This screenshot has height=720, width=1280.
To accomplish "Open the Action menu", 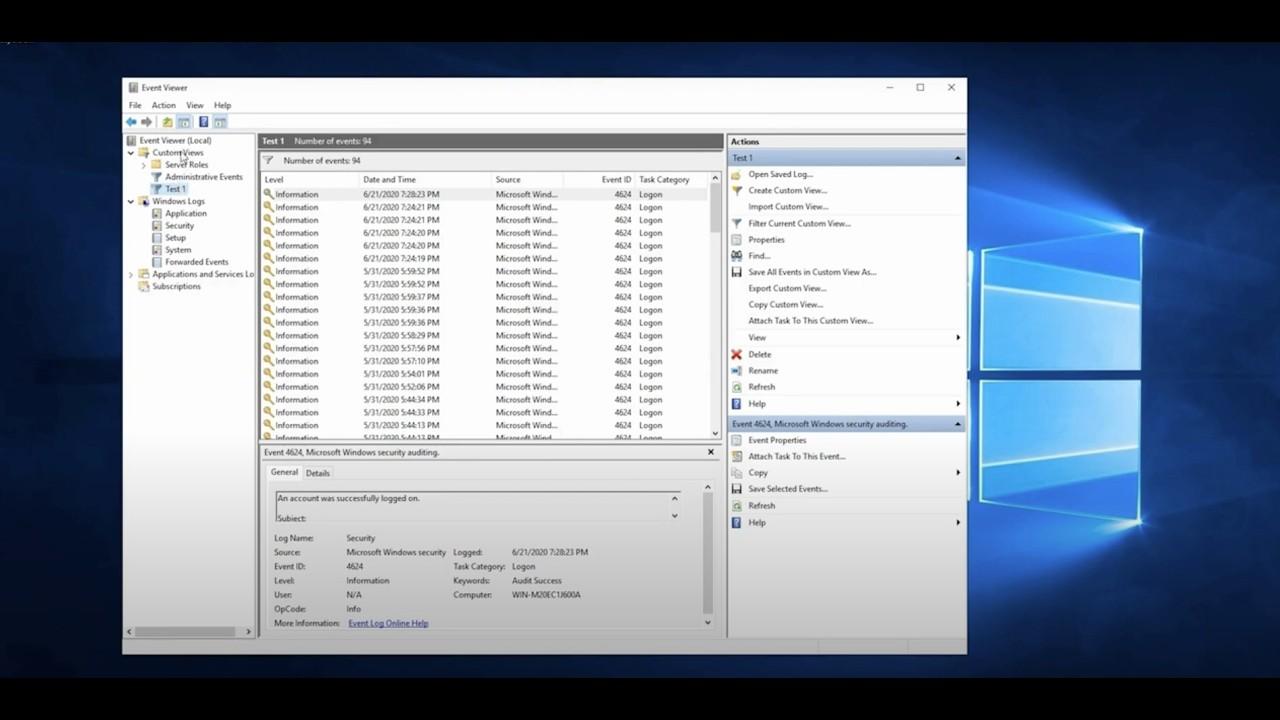I will 163,105.
